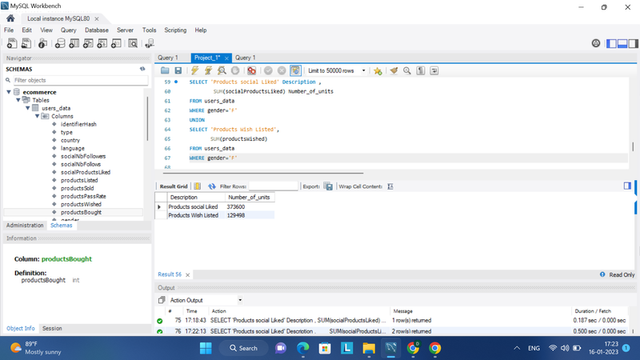Beautify query broom icon
Image resolution: width=640 pixels, height=360 pixels.
pyautogui.click(x=394, y=71)
